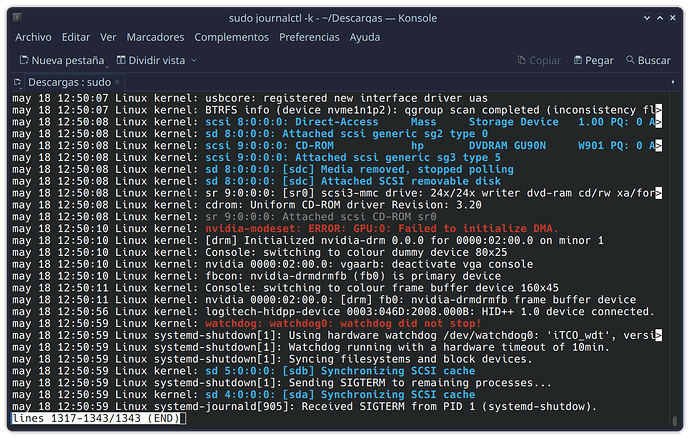Viewport: 690px width, 438px height.
Task: Click the Pegar toolbar button
Action: click(594, 60)
